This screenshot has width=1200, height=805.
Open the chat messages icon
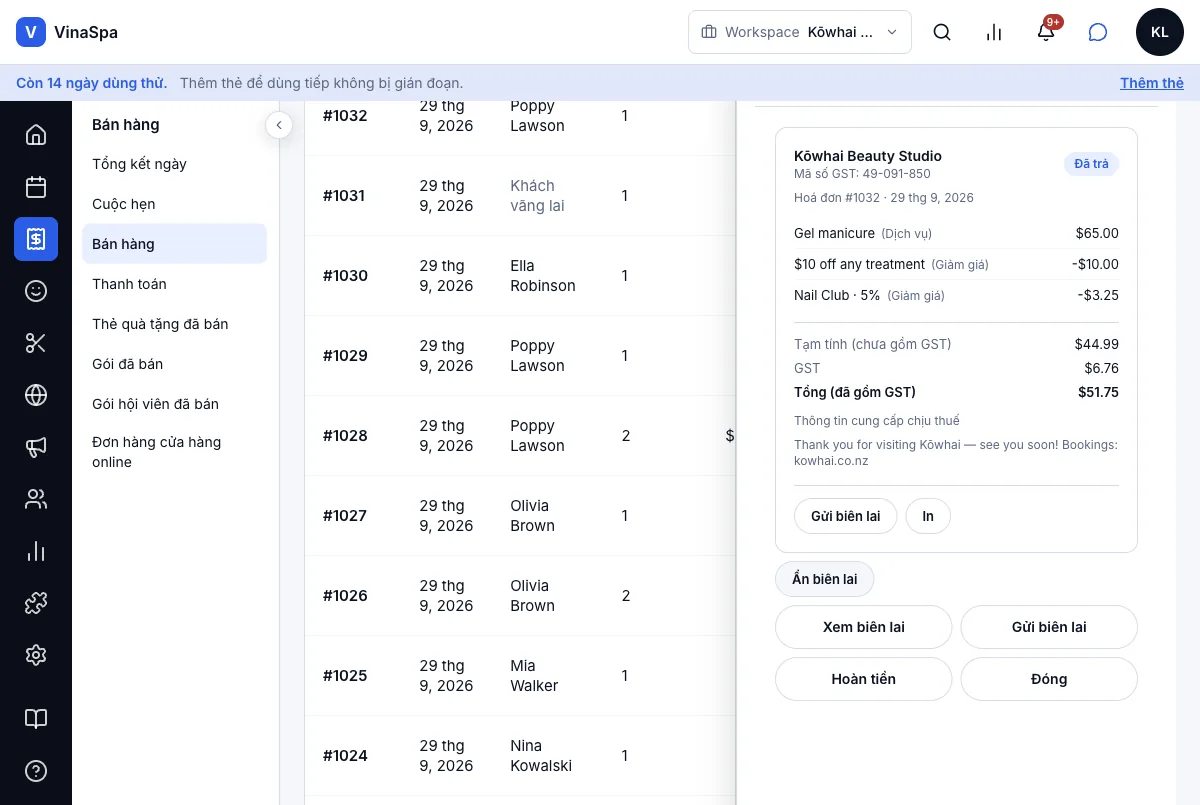click(1098, 32)
